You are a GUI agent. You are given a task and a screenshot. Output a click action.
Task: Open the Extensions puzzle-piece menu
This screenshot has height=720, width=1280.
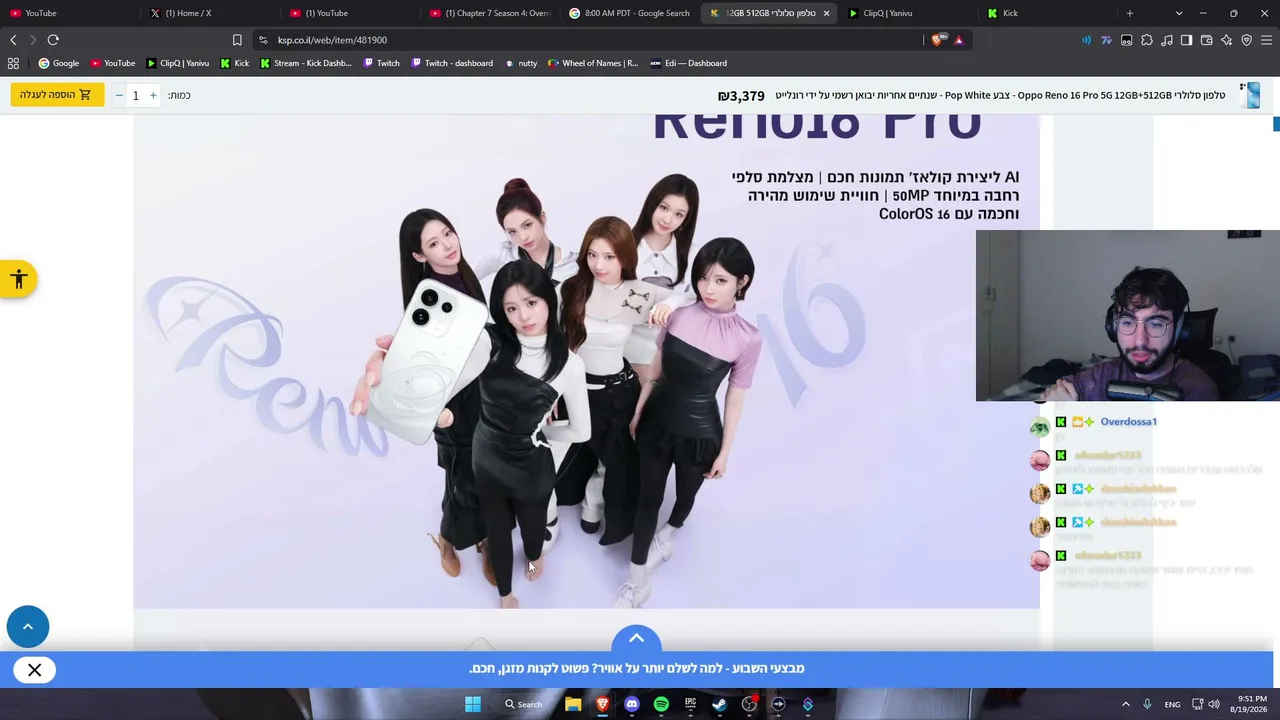point(1147,40)
